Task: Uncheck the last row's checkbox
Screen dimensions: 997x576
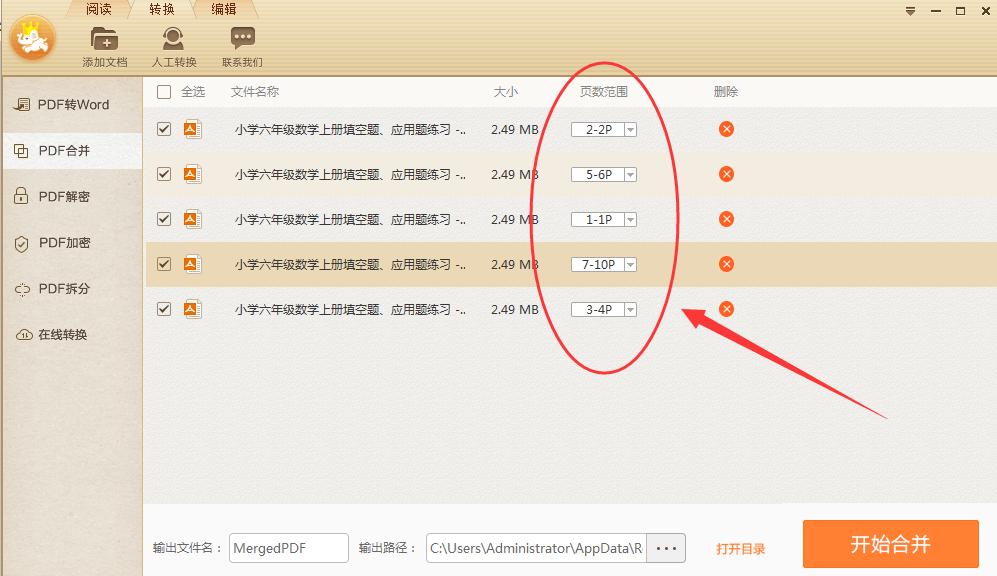Action: 163,309
